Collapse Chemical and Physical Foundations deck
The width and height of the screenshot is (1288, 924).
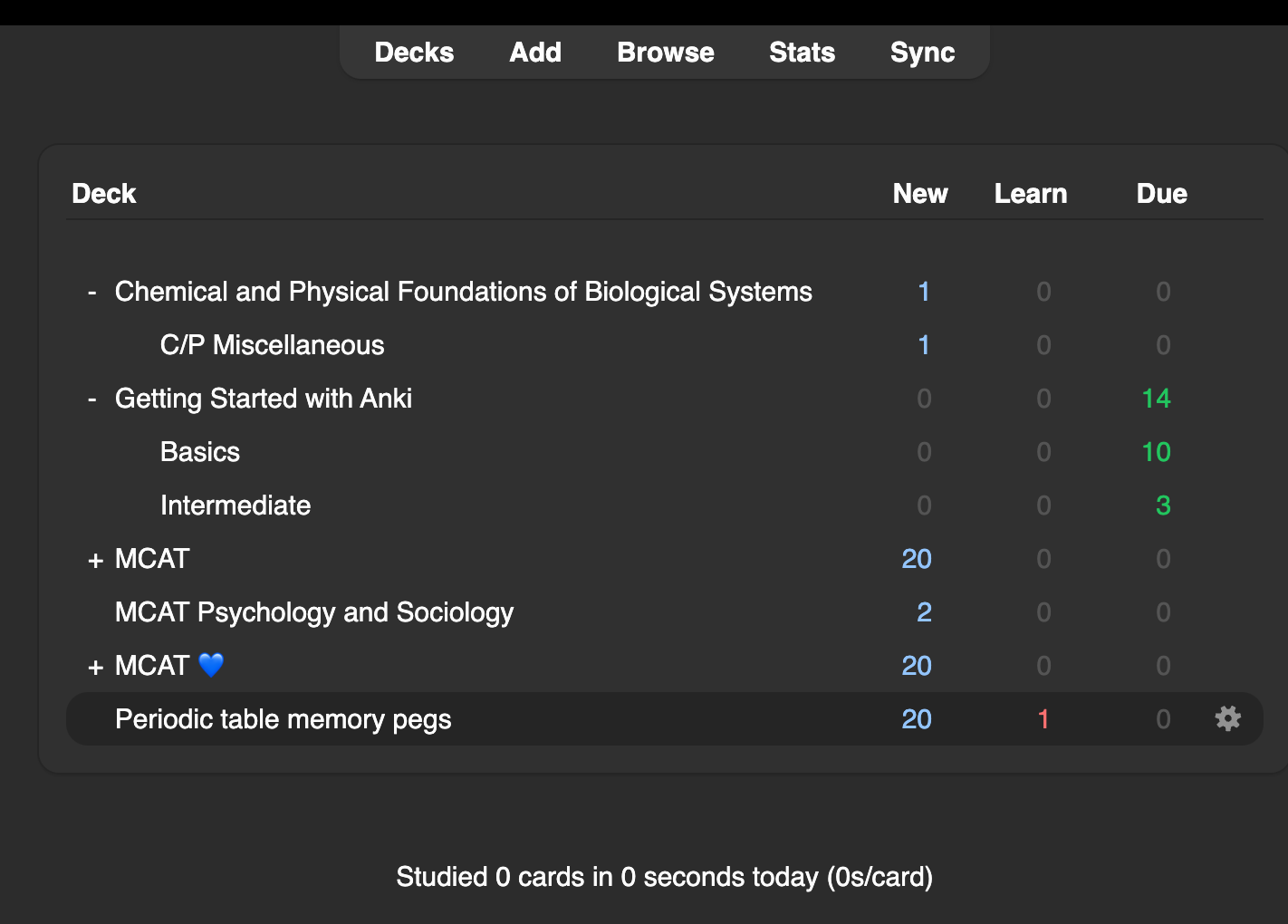[x=92, y=292]
